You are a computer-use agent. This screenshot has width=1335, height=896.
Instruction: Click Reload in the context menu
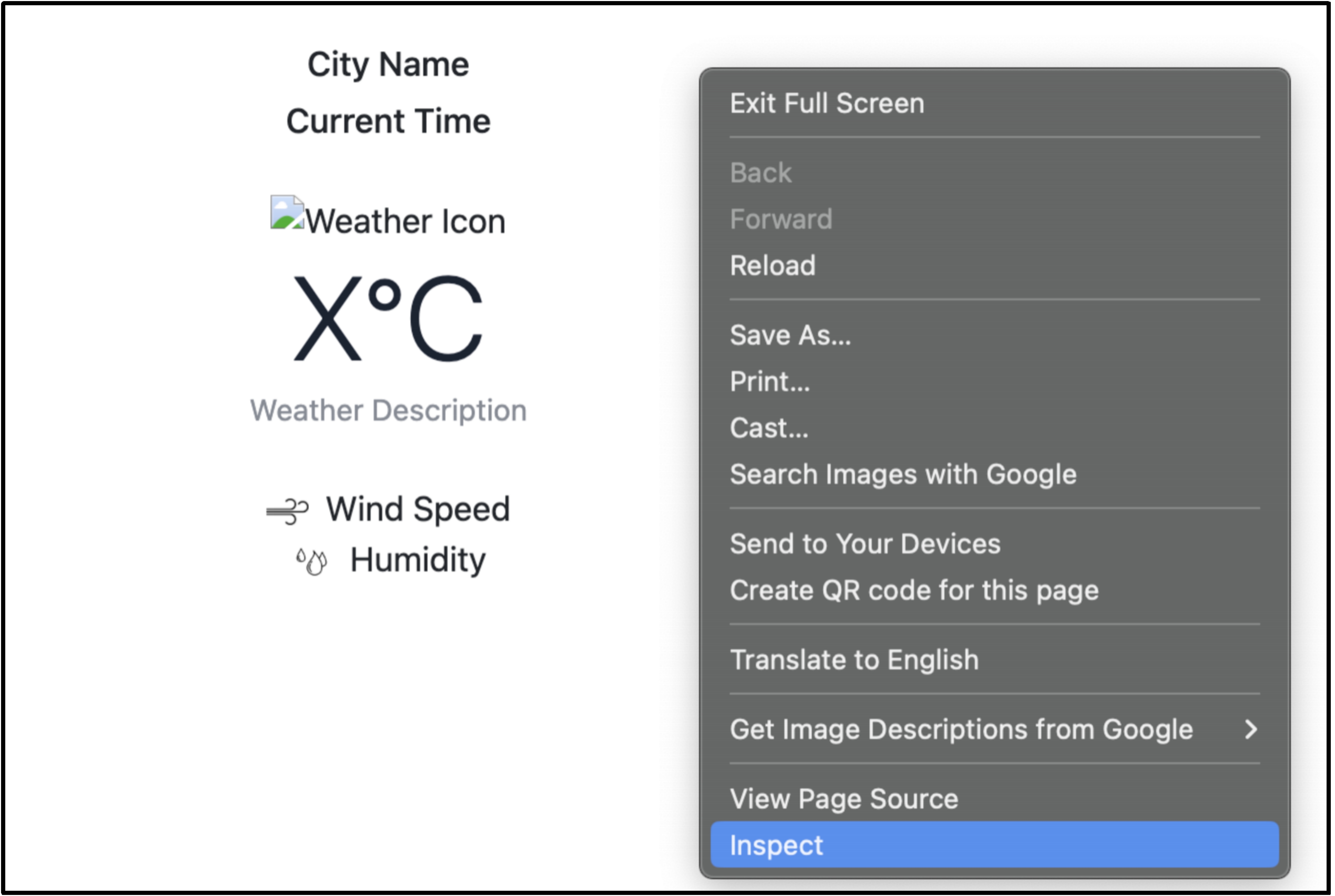point(773,265)
